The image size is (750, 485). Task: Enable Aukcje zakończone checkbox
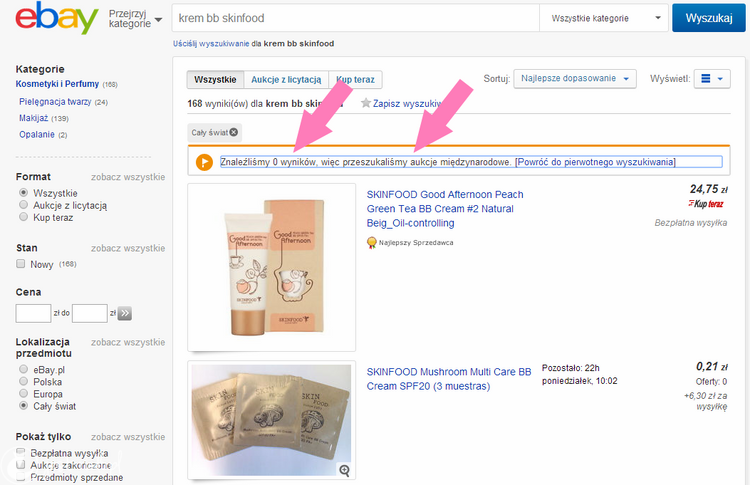point(21,464)
